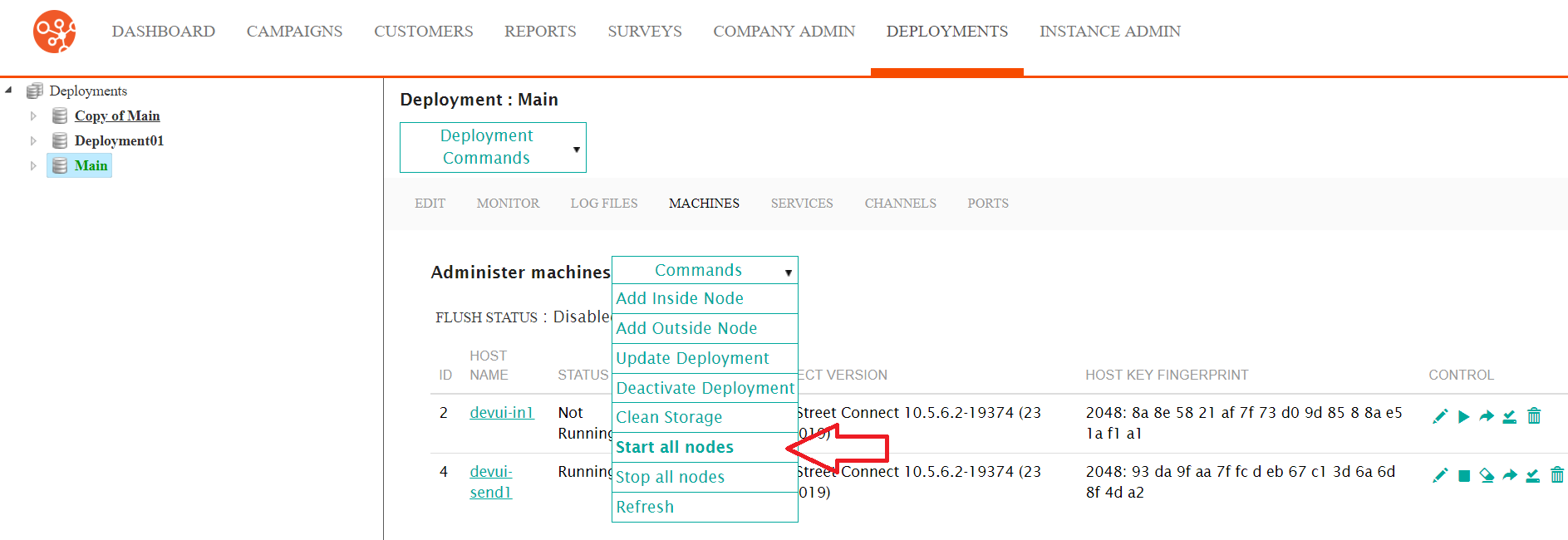Image resolution: width=1568 pixels, height=540 pixels.
Task: Open the Deployments navigation item
Action: tap(947, 32)
